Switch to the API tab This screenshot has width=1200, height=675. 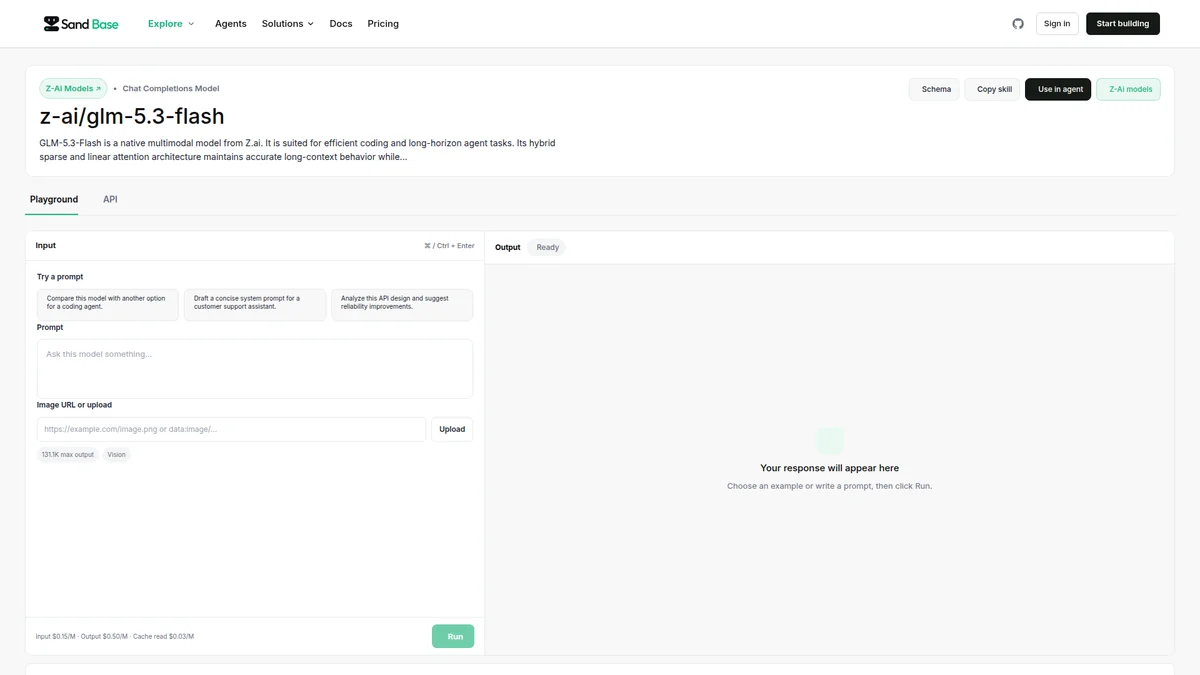click(110, 199)
